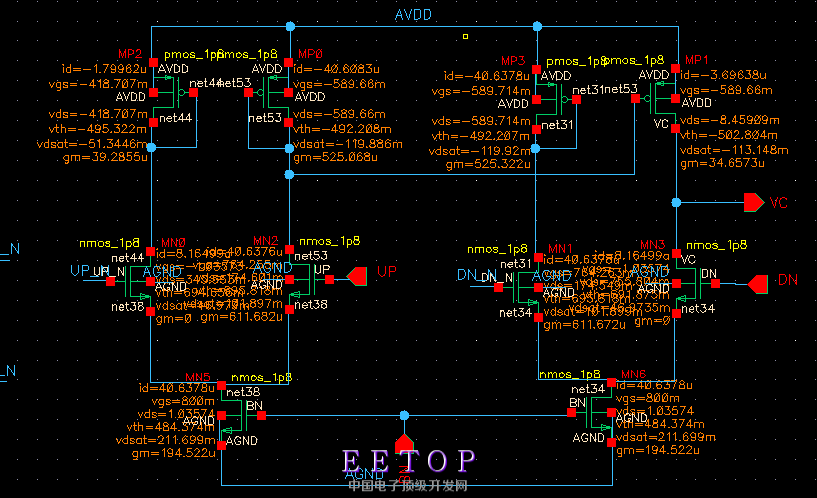817x498 pixels.
Task: Click the nmos_1p8 cell label beside MN3
Action: 716,245
